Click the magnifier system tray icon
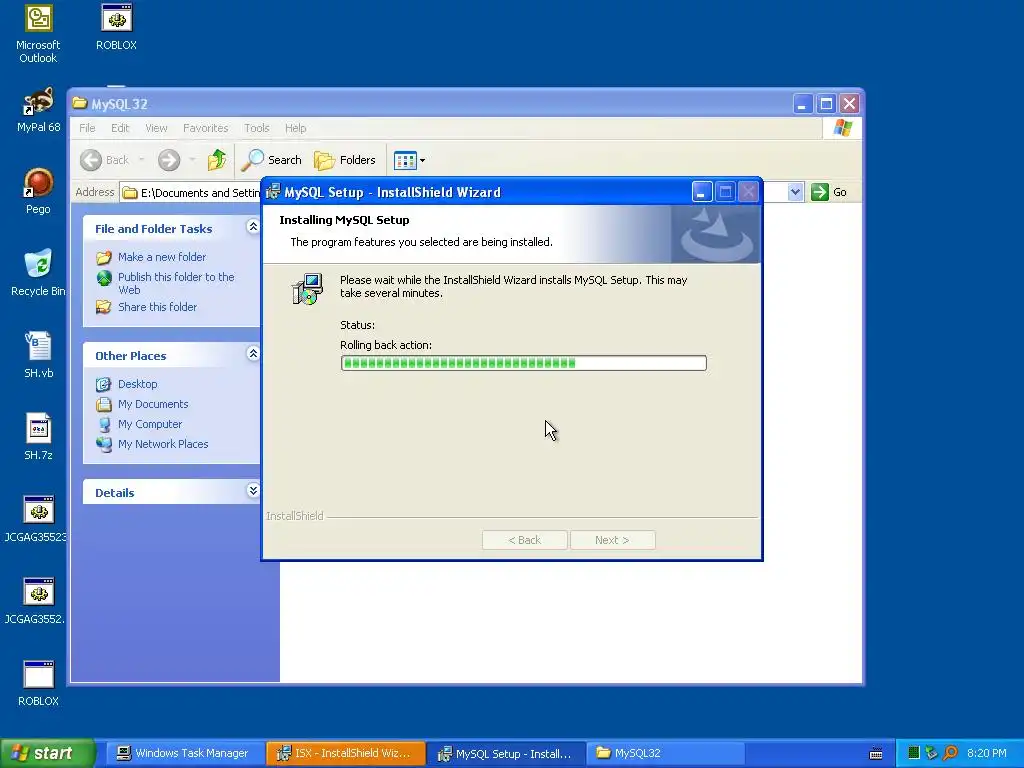This screenshot has height=768, width=1024. click(x=950, y=753)
